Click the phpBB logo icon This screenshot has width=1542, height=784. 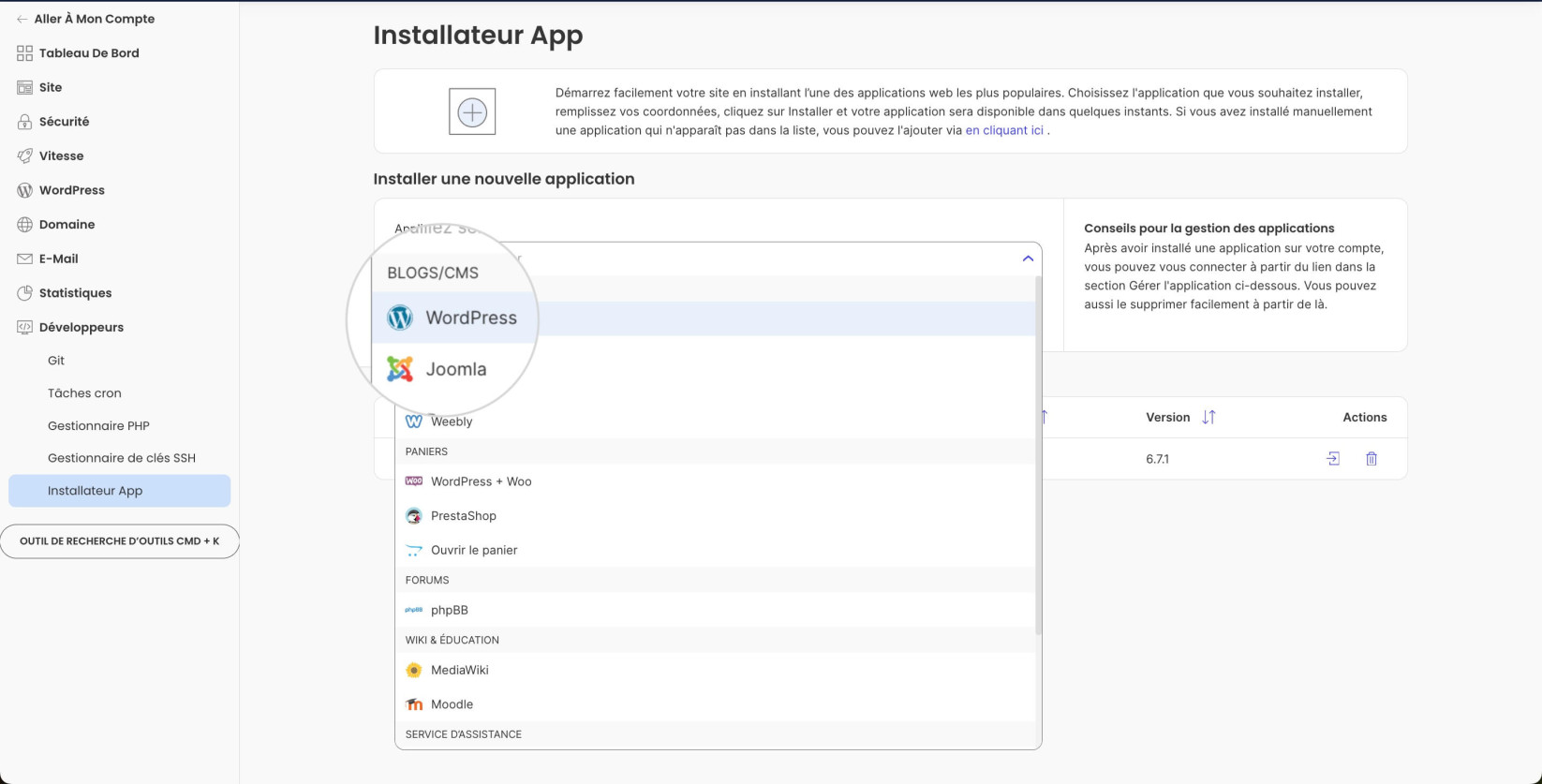tap(413, 610)
